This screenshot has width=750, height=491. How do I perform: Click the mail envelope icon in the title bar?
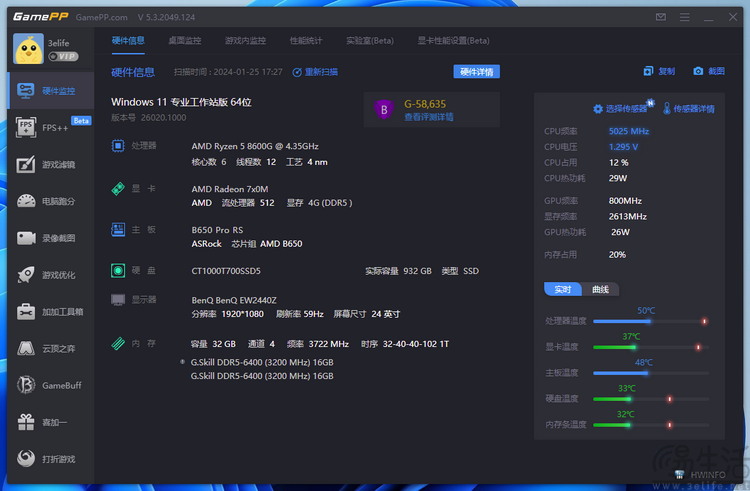[661, 17]
